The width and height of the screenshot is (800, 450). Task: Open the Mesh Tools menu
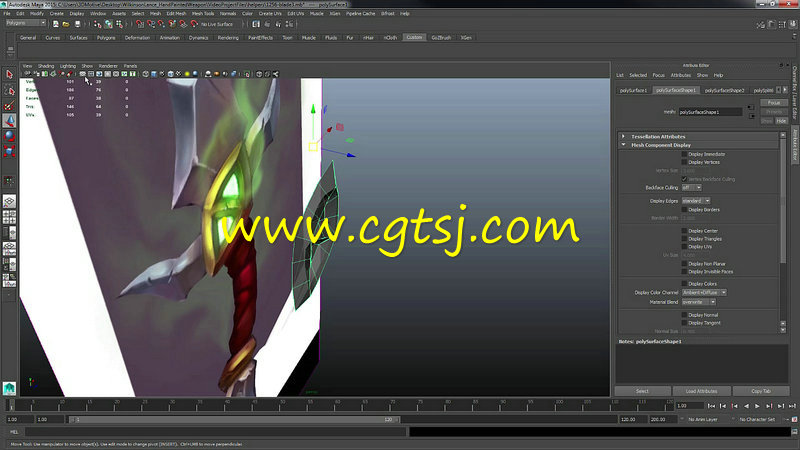pyautogui.click(x=203, y=14)
